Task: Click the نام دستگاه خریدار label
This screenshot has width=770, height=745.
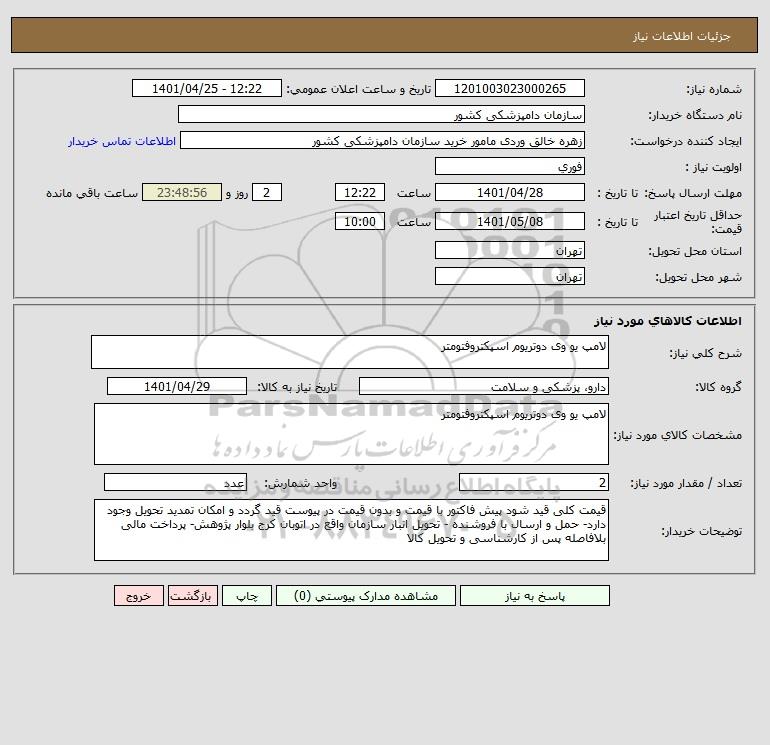Action: click(x=695, y=115)
